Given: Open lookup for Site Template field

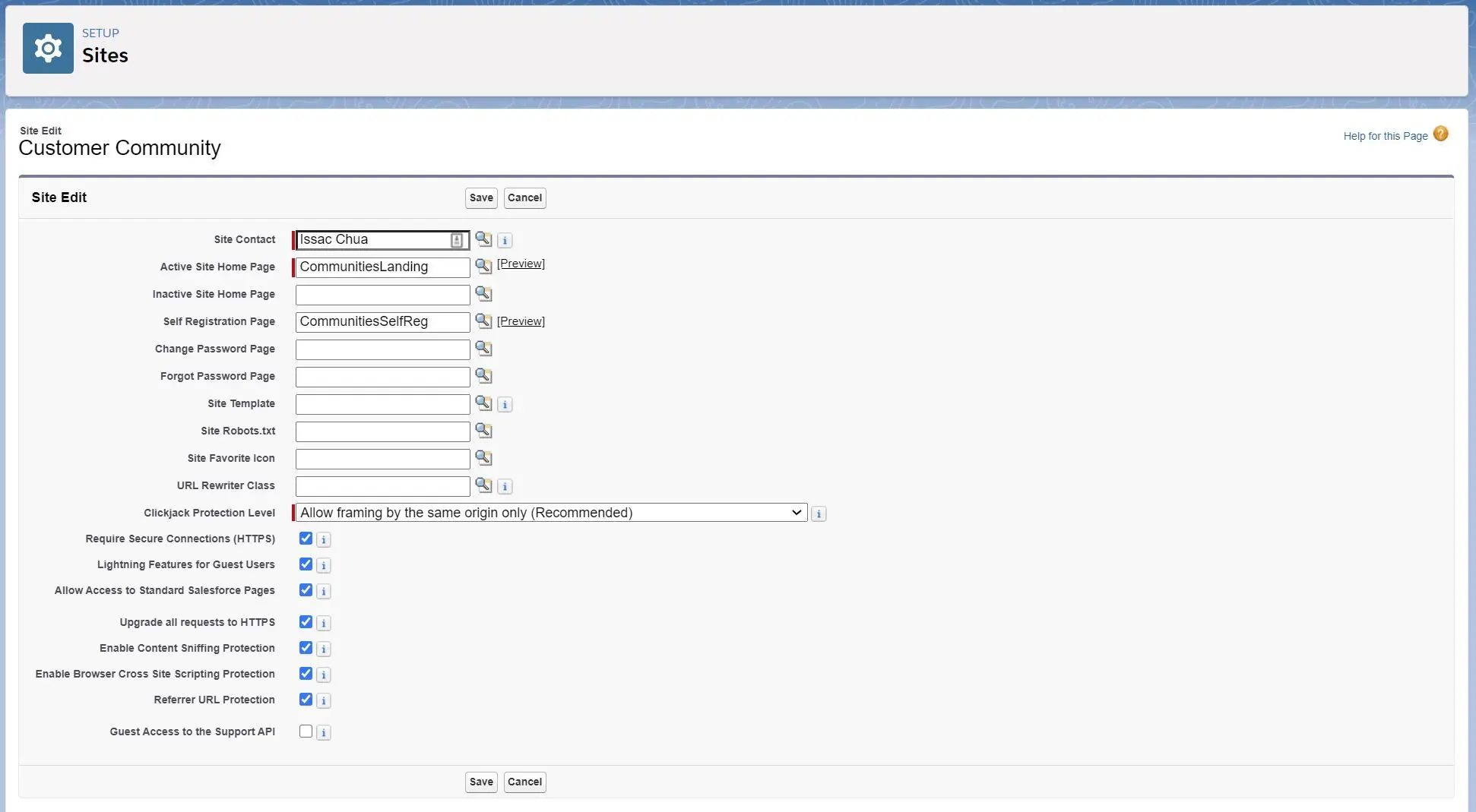Looking at the screenshot, I should click(483, 403).
